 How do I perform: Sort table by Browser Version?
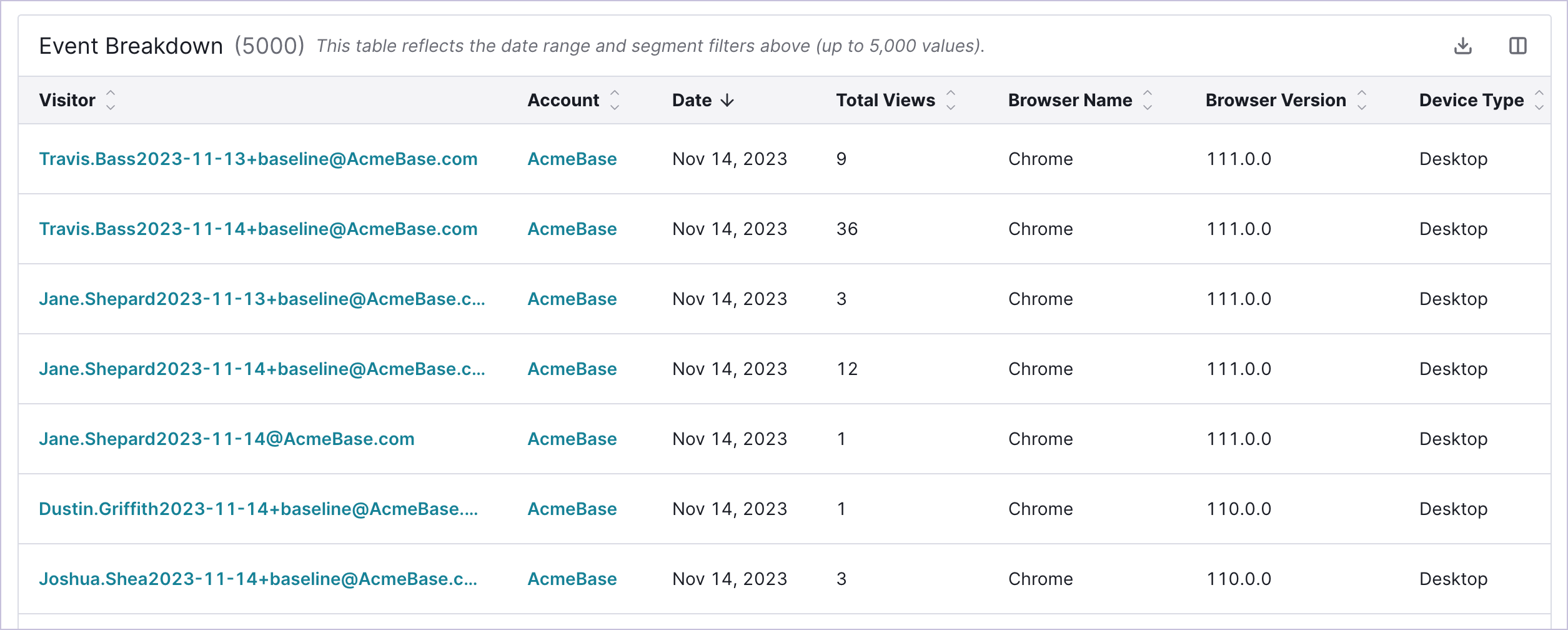point(1362,100)
